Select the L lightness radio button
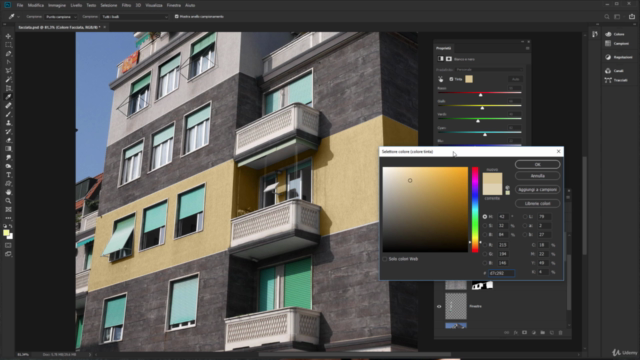This screenshot has width=640, height=360. pos(525,217)
